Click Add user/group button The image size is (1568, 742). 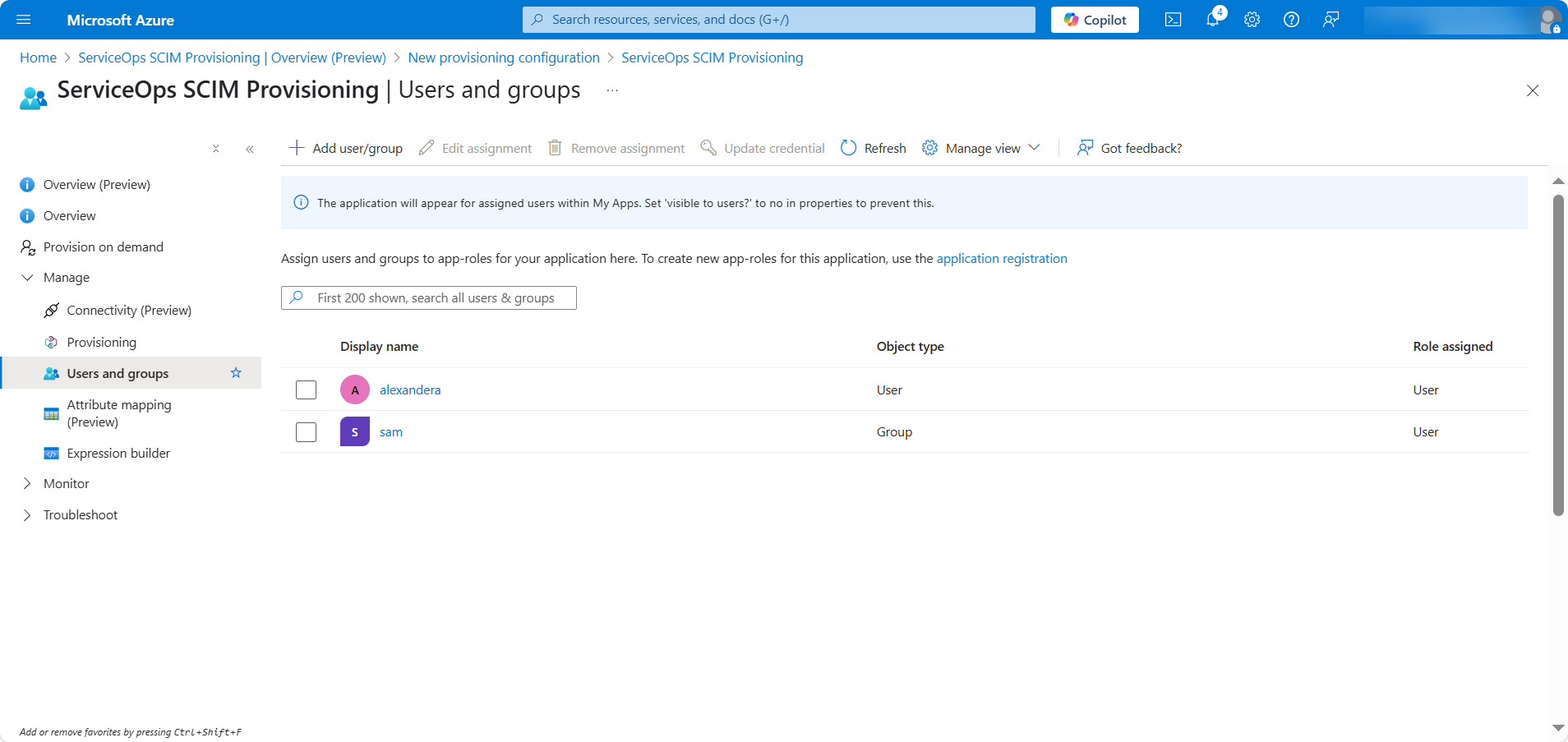coord(346,148)
